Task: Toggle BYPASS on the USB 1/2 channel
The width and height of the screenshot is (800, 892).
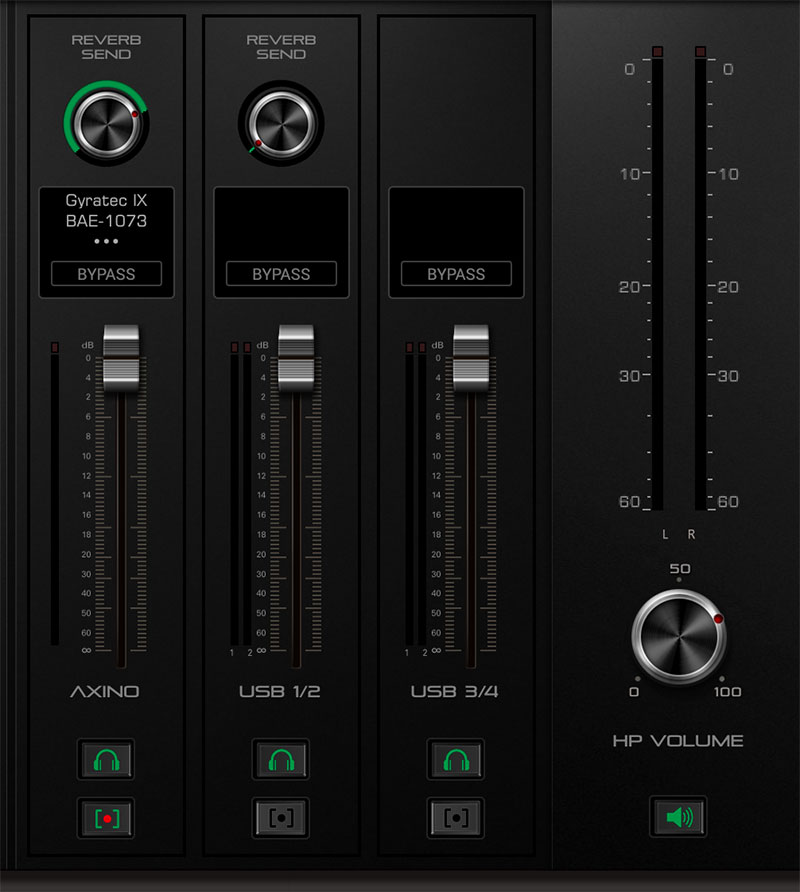Action: click(281, 274)
